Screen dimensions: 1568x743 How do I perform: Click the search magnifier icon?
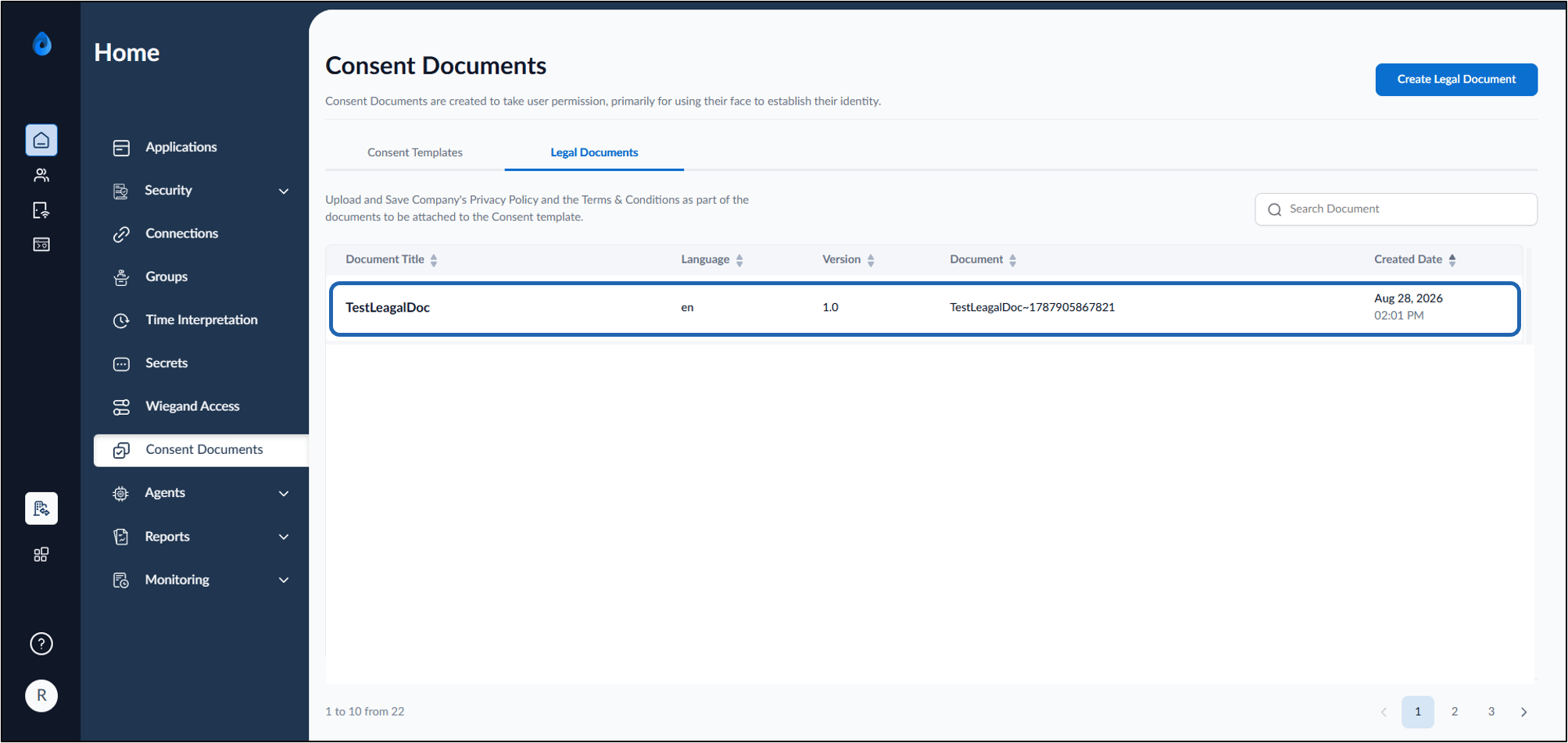1275,209
